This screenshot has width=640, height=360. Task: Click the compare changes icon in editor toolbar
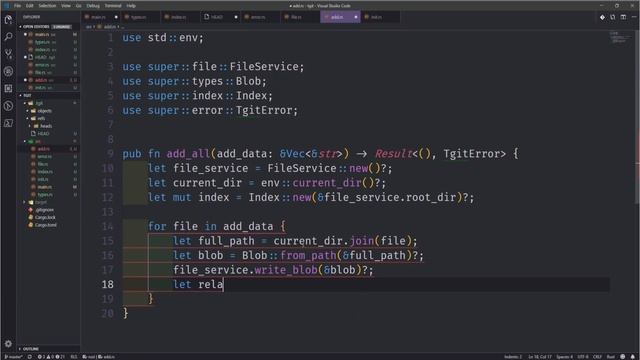click(x=613, y=17)
